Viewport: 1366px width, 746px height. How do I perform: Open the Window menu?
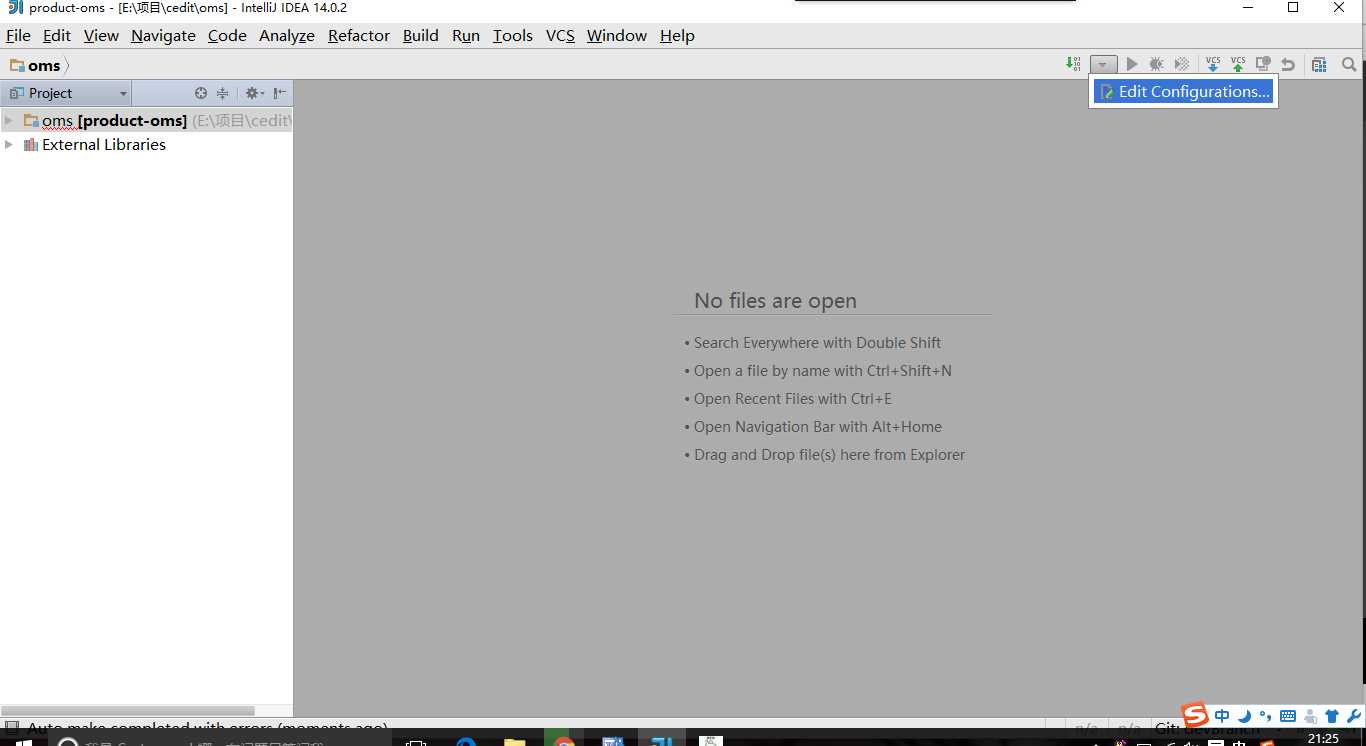(x=617, y=35)
